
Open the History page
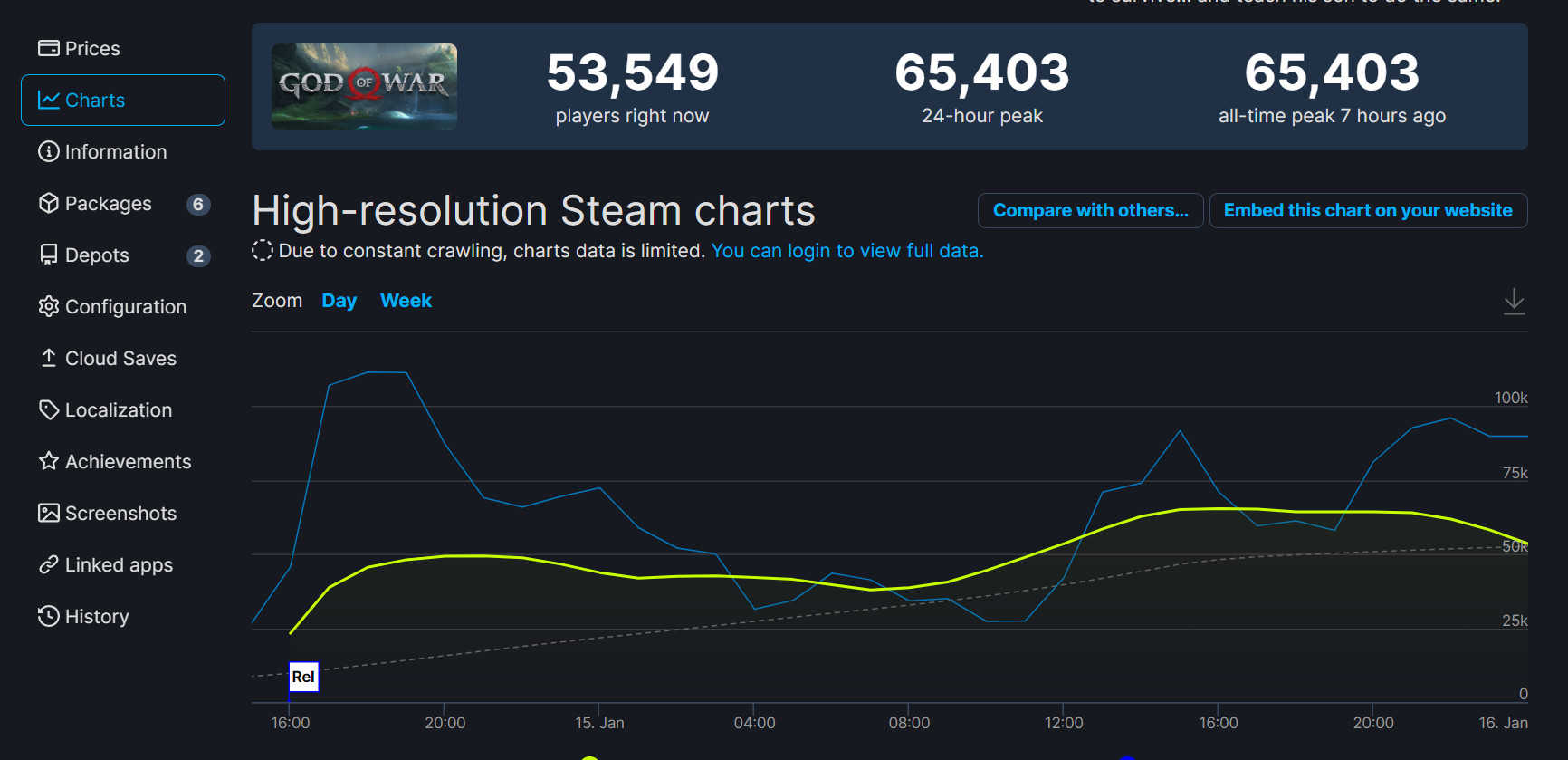click(x=84, y=617)
